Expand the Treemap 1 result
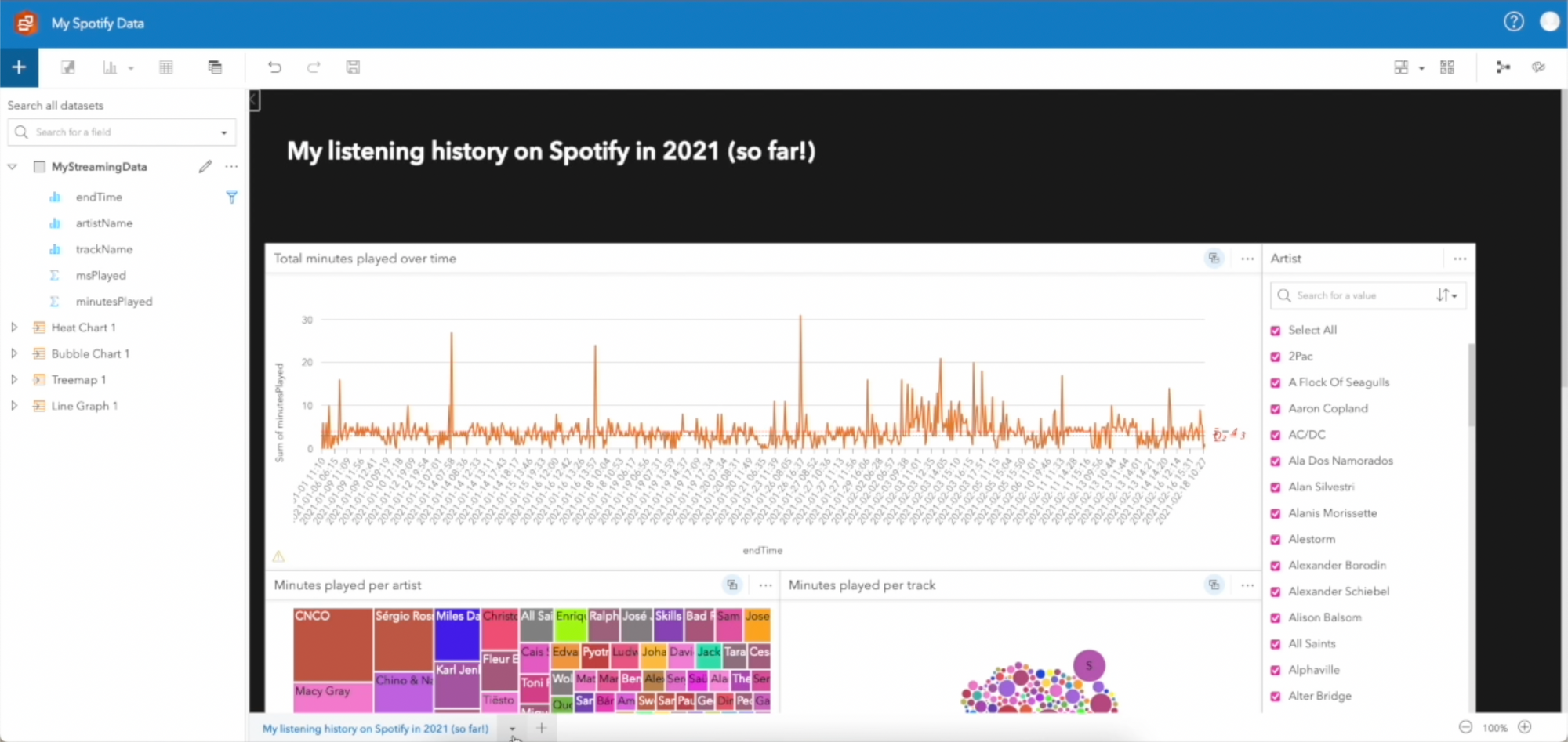The image size is (1568, 742). (x=13, y=380)
